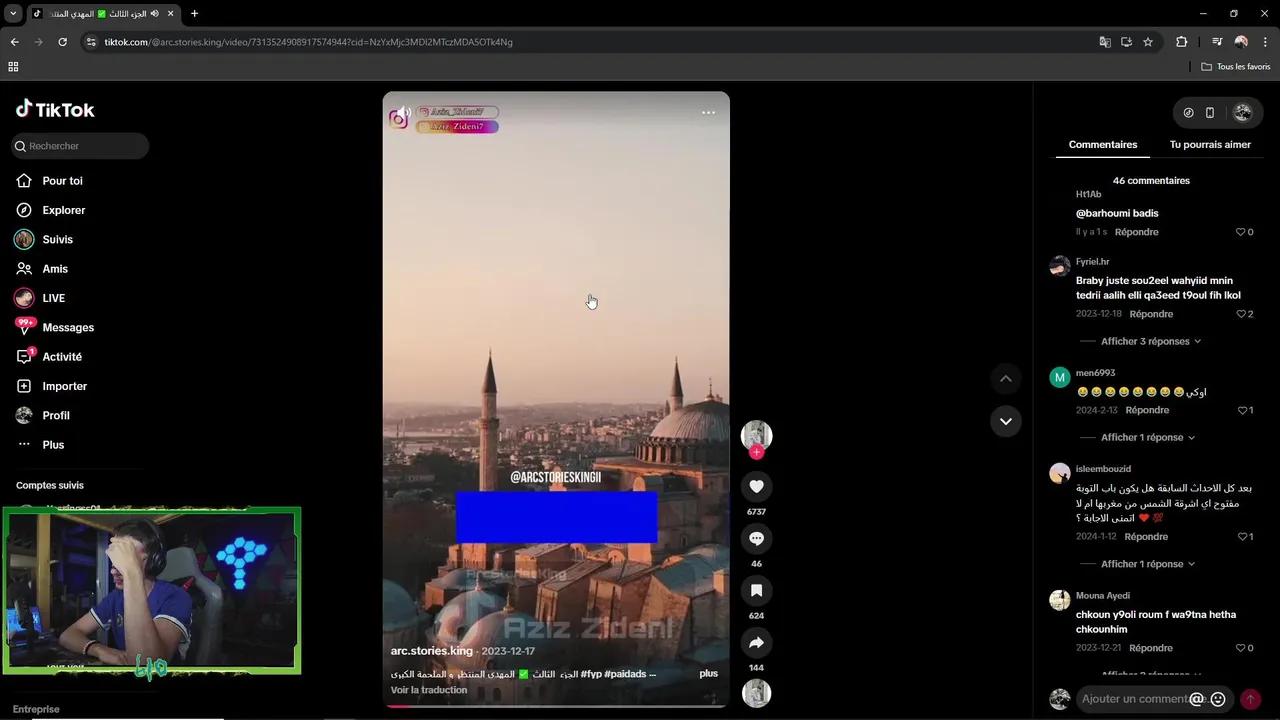The height and width of the screenshot is (720, 1280).
Task: Bookmark the video to favorites
Action: coord(756,590)
